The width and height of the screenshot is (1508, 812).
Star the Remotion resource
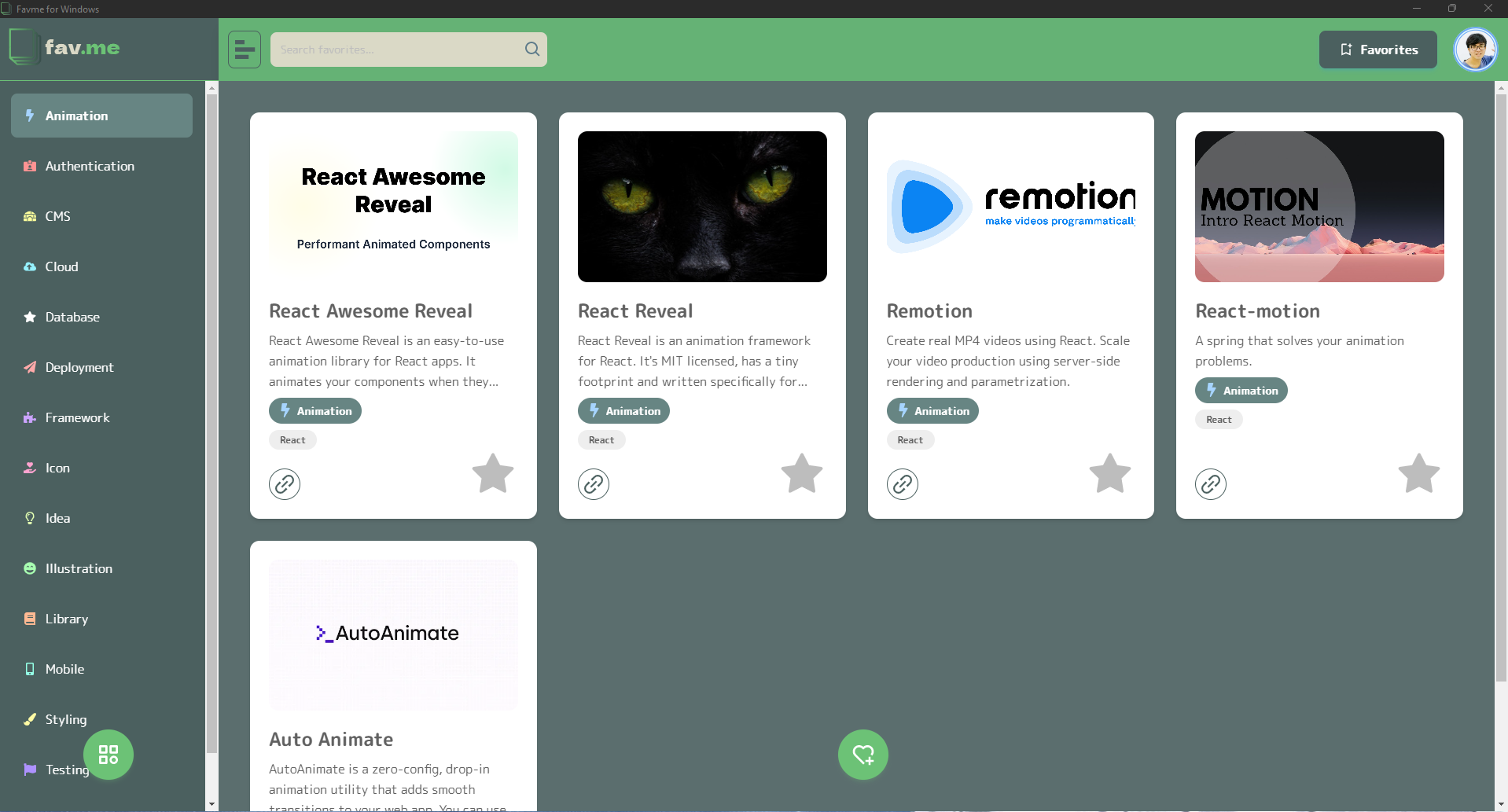click(1109, 474)
